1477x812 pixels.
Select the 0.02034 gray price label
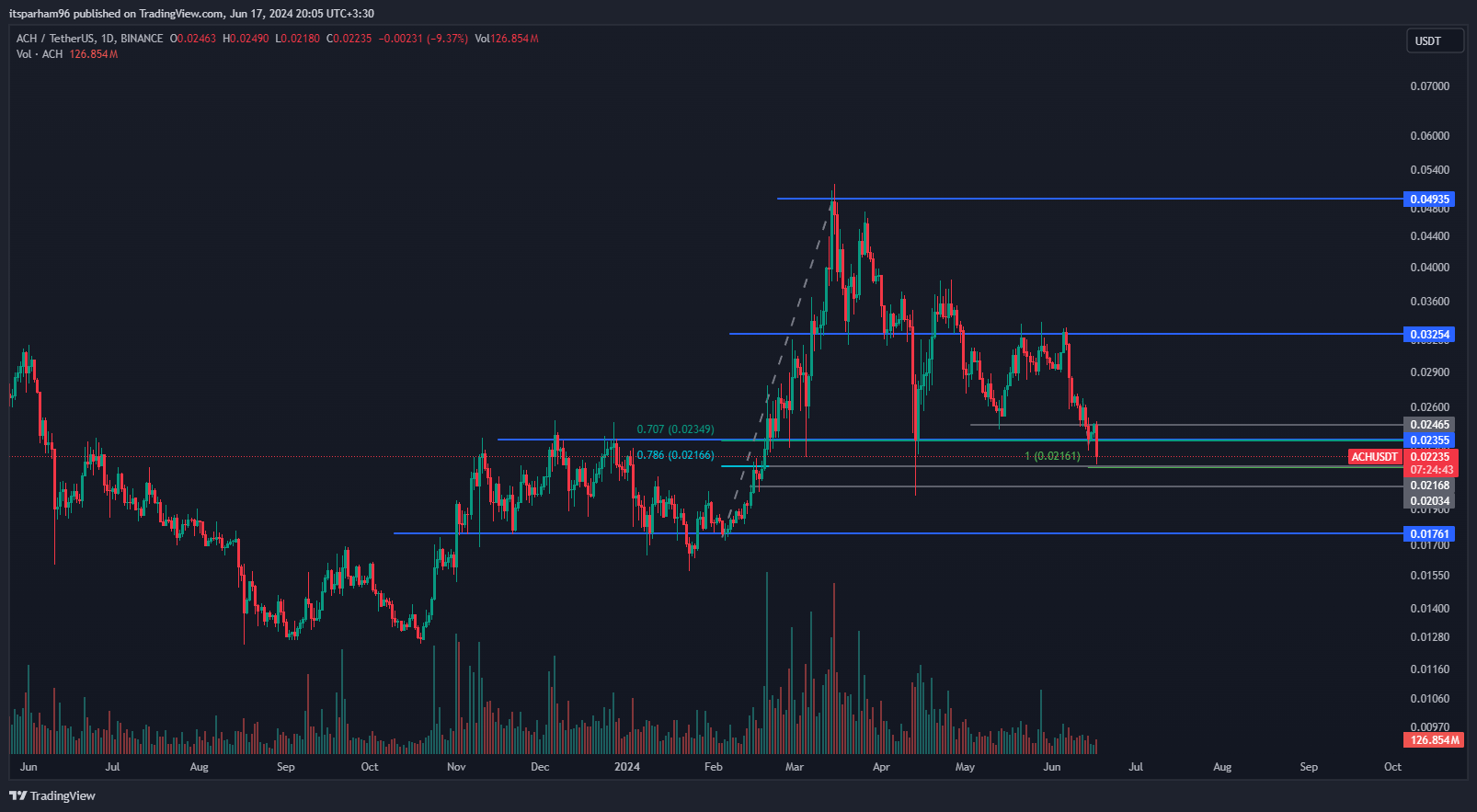(1430, 501)
